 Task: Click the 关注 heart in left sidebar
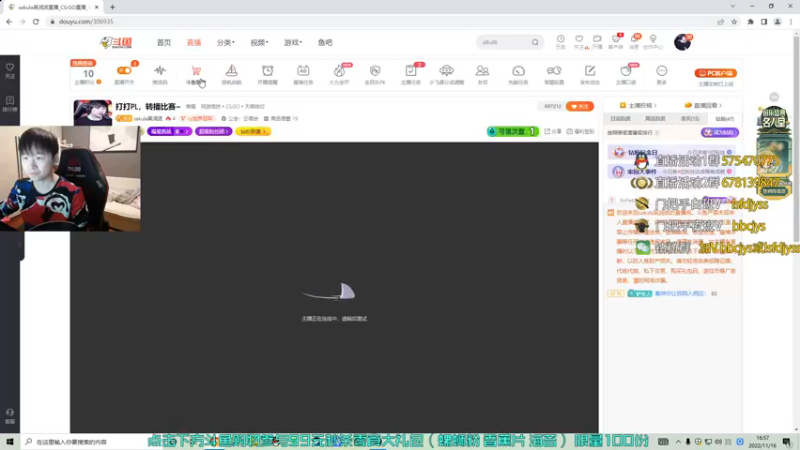click(10, 70)
